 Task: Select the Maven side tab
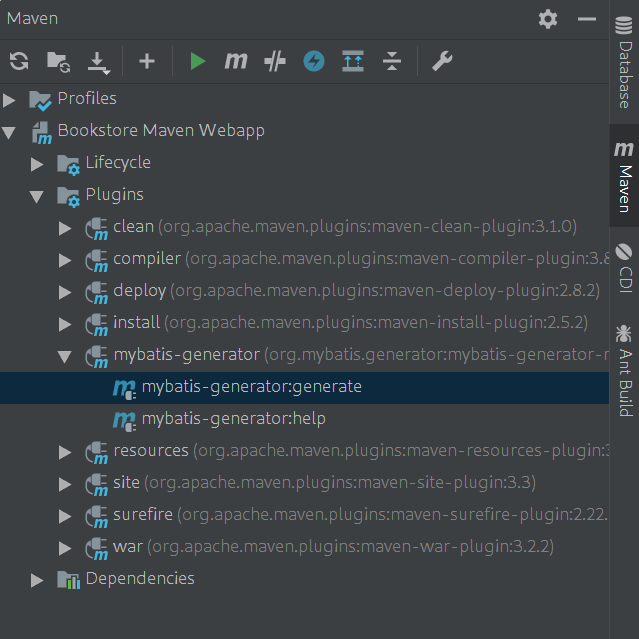(624, 176)
